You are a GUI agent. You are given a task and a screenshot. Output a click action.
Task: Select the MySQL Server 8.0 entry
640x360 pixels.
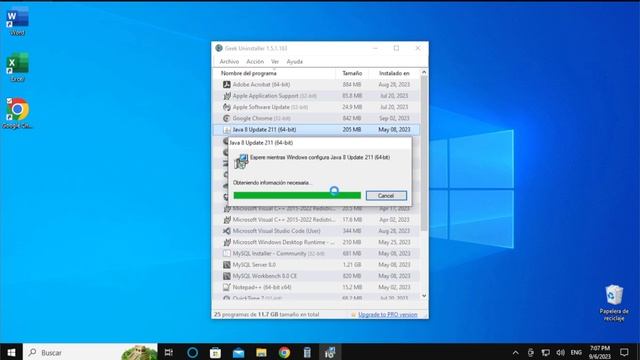click(316, 265)
